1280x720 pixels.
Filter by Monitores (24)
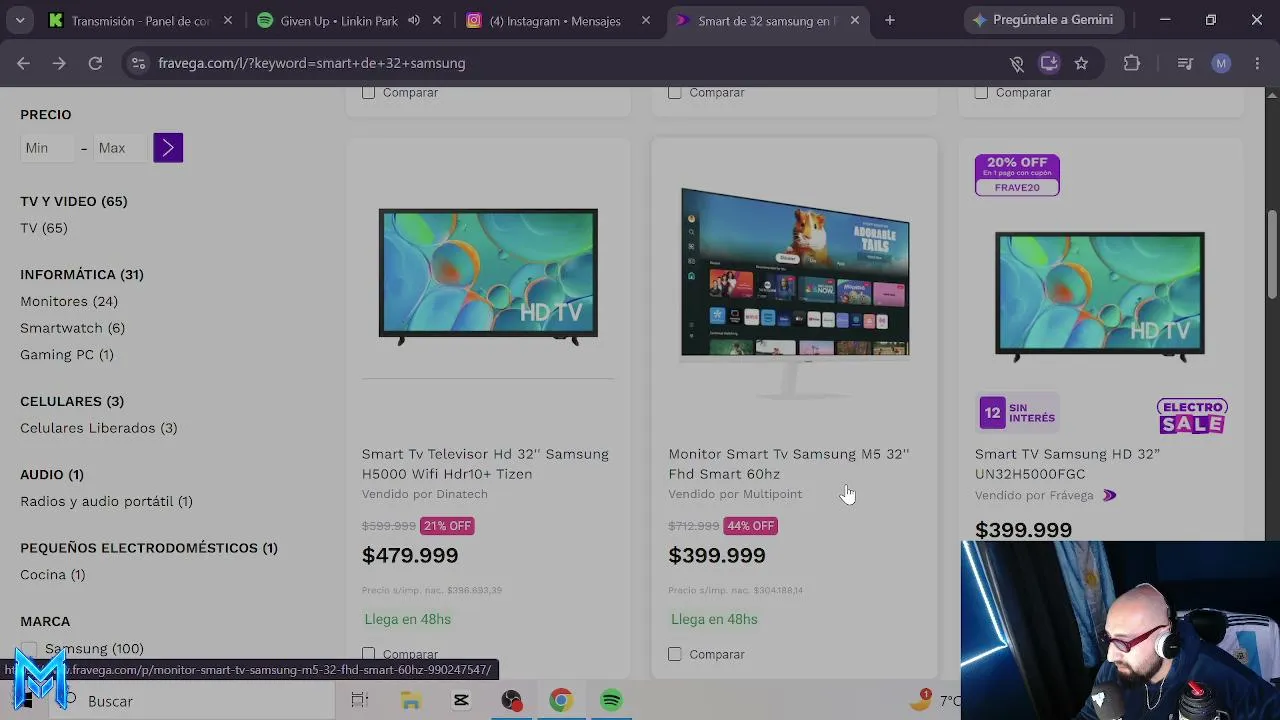[x=69, y=301]
